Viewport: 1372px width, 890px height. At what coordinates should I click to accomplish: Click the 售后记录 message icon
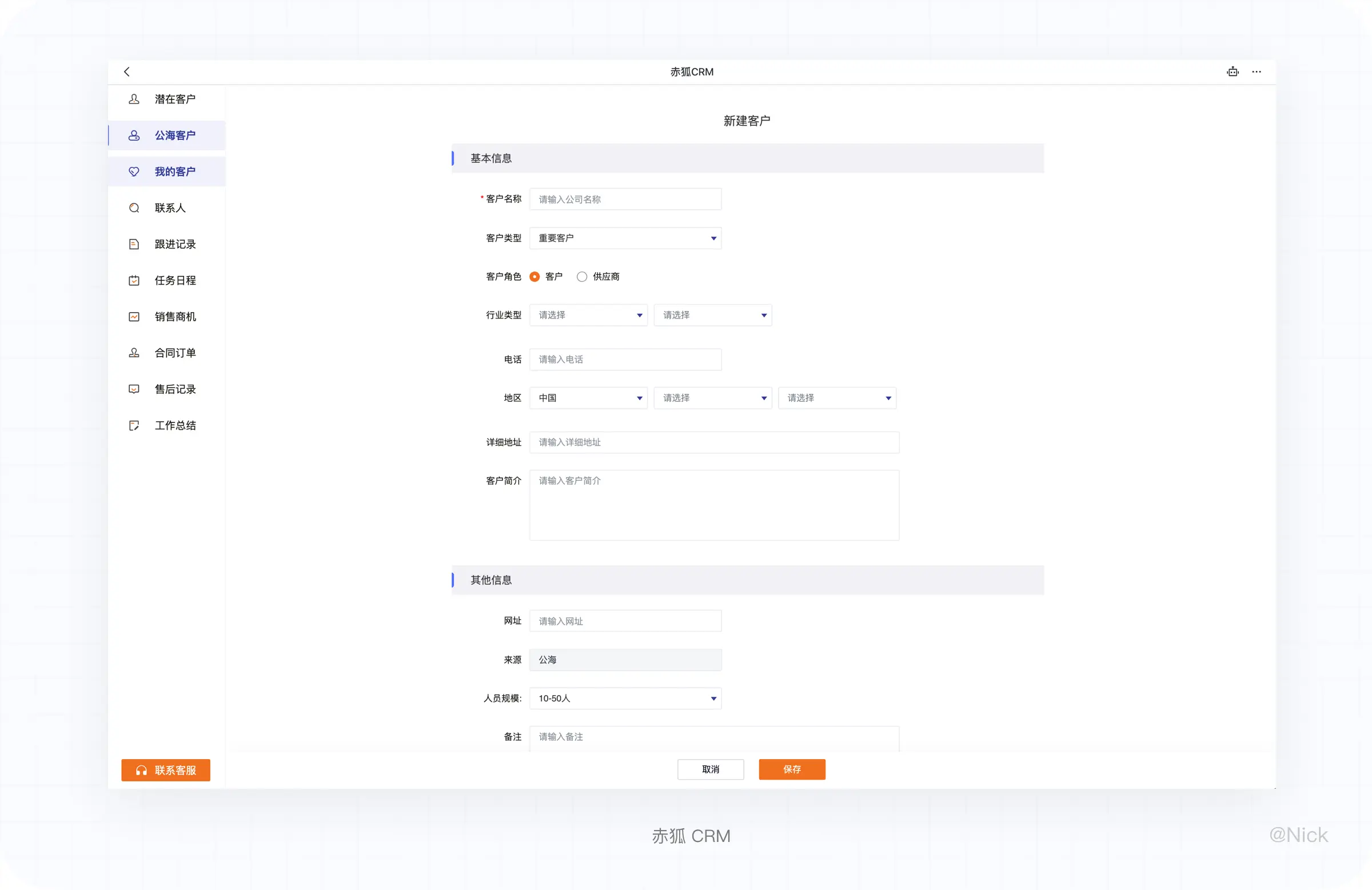(134, 389)
